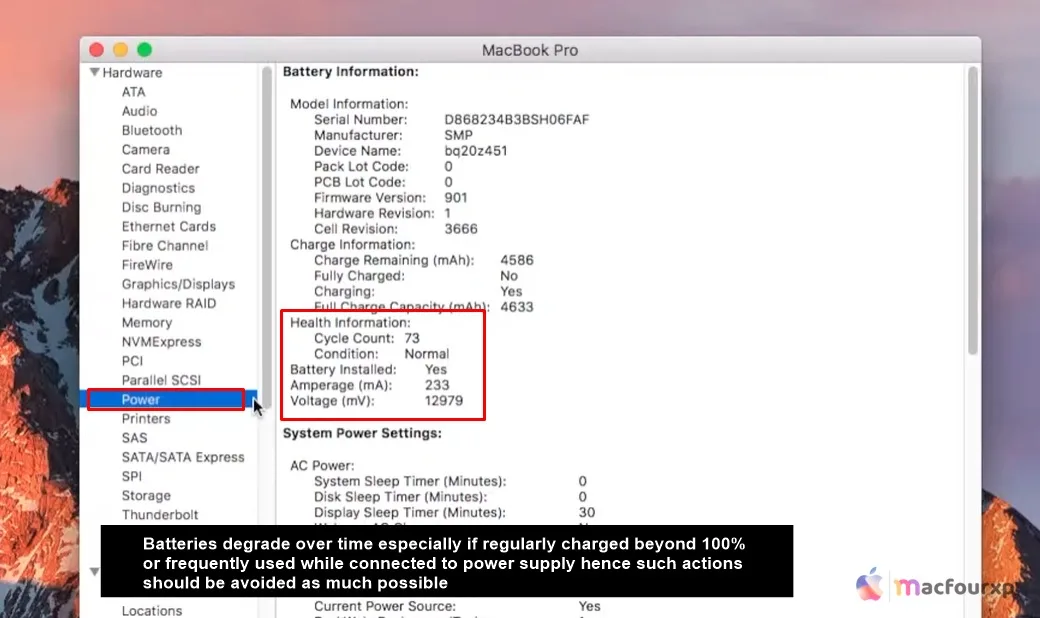
Task: Open the Fibre Channel entry
Action: [164, 246]
